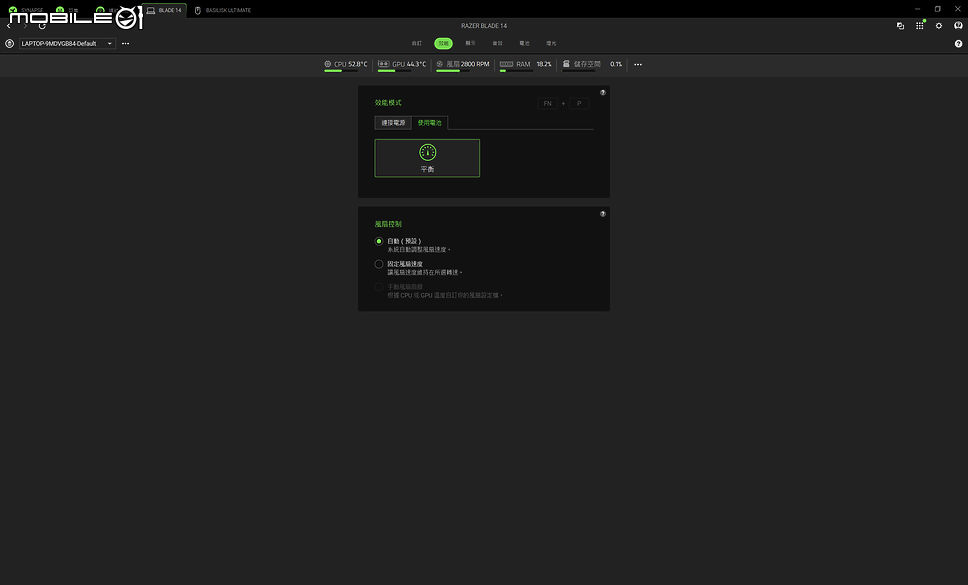Click the 風扇控制 section heading
The height and width of the screenshot is (585, 968).
click(x=388, y=224)
